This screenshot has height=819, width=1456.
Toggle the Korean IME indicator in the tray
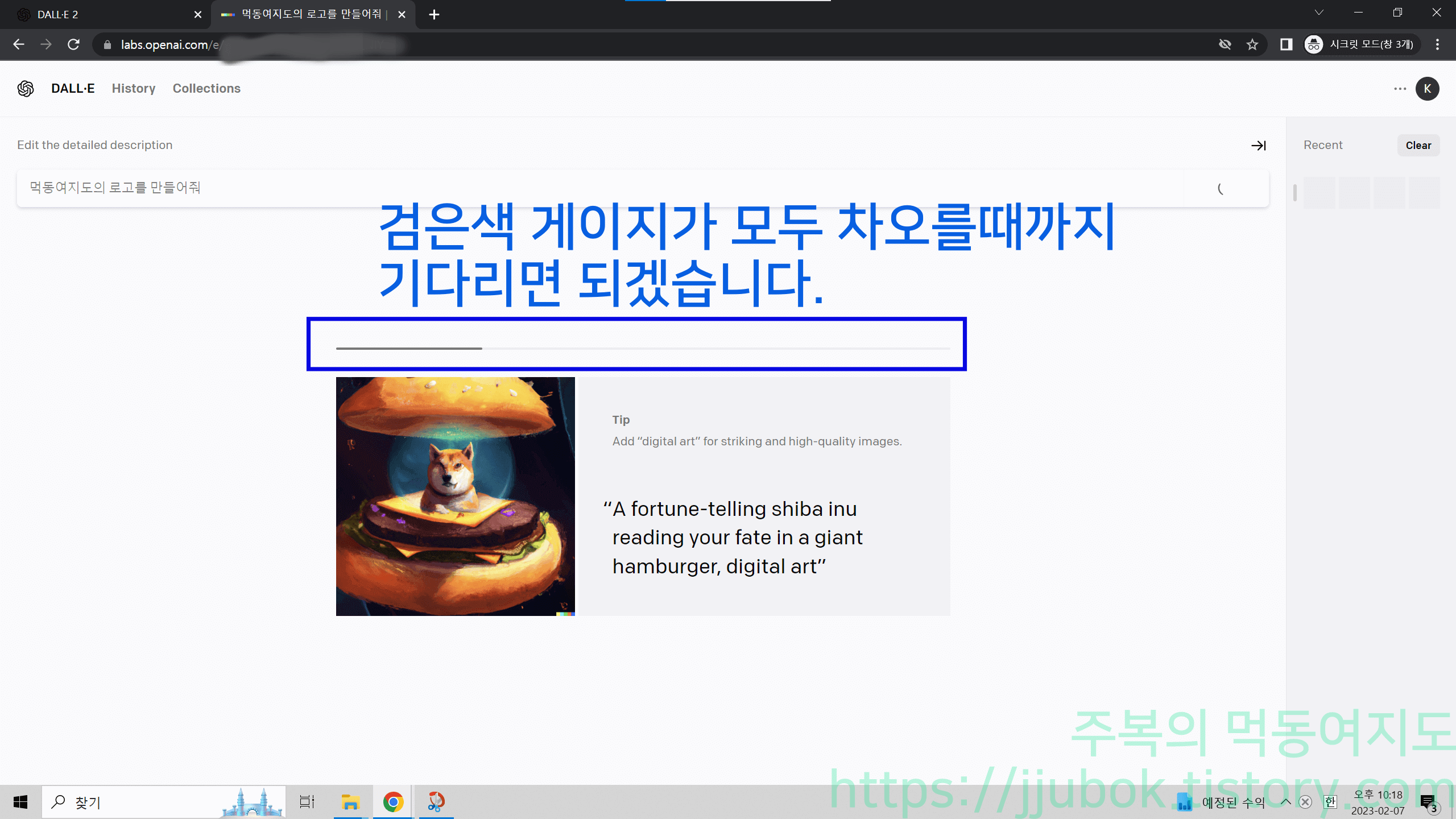tap(1330, 802)
